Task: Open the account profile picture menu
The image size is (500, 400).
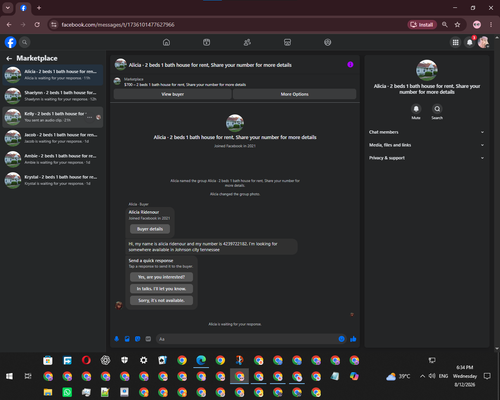Action: [x=483, y=42]
